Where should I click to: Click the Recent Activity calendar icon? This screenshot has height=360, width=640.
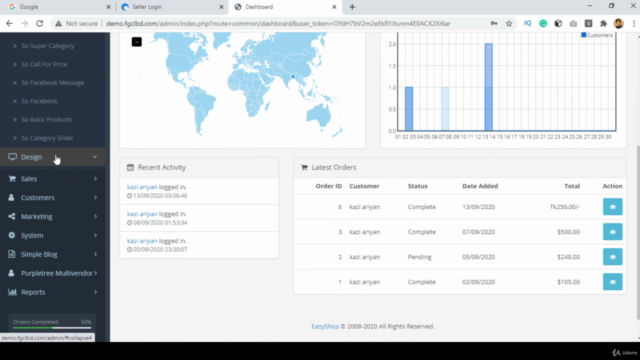pyautogui.click(x=130, y=167)
